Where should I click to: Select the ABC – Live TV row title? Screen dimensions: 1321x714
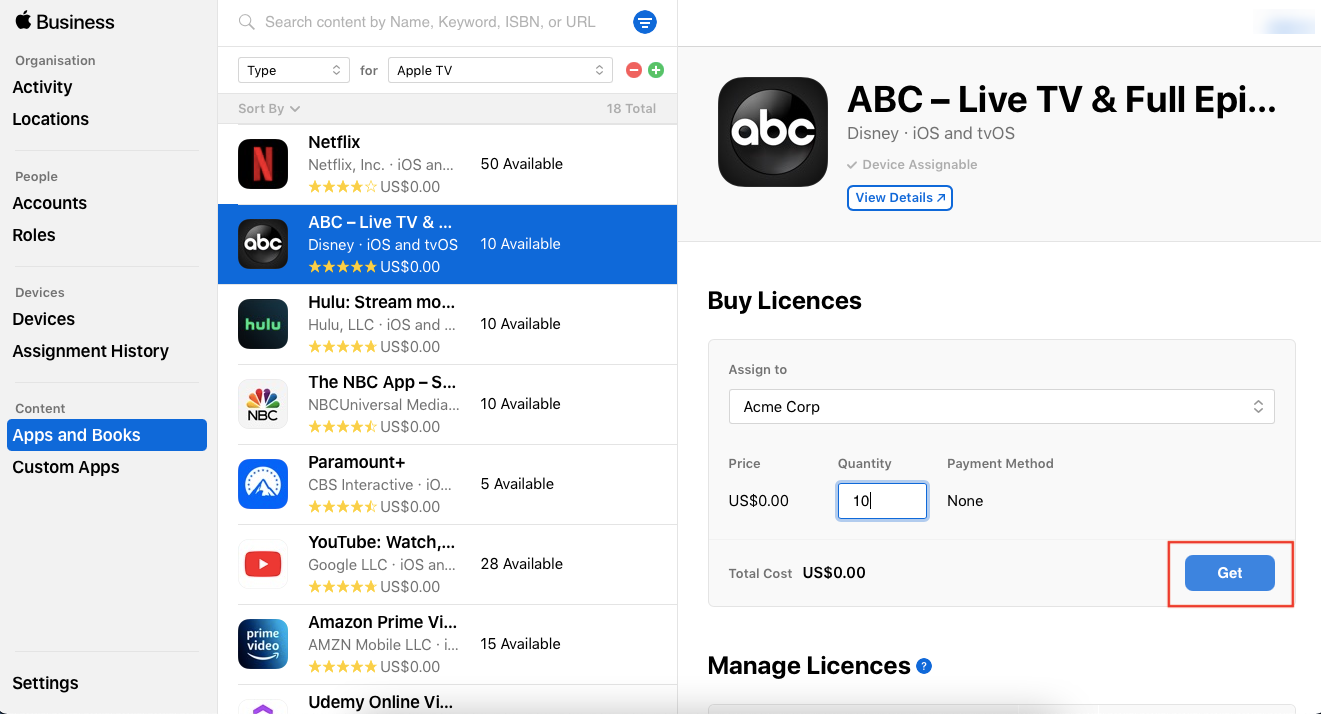point(380,222)
